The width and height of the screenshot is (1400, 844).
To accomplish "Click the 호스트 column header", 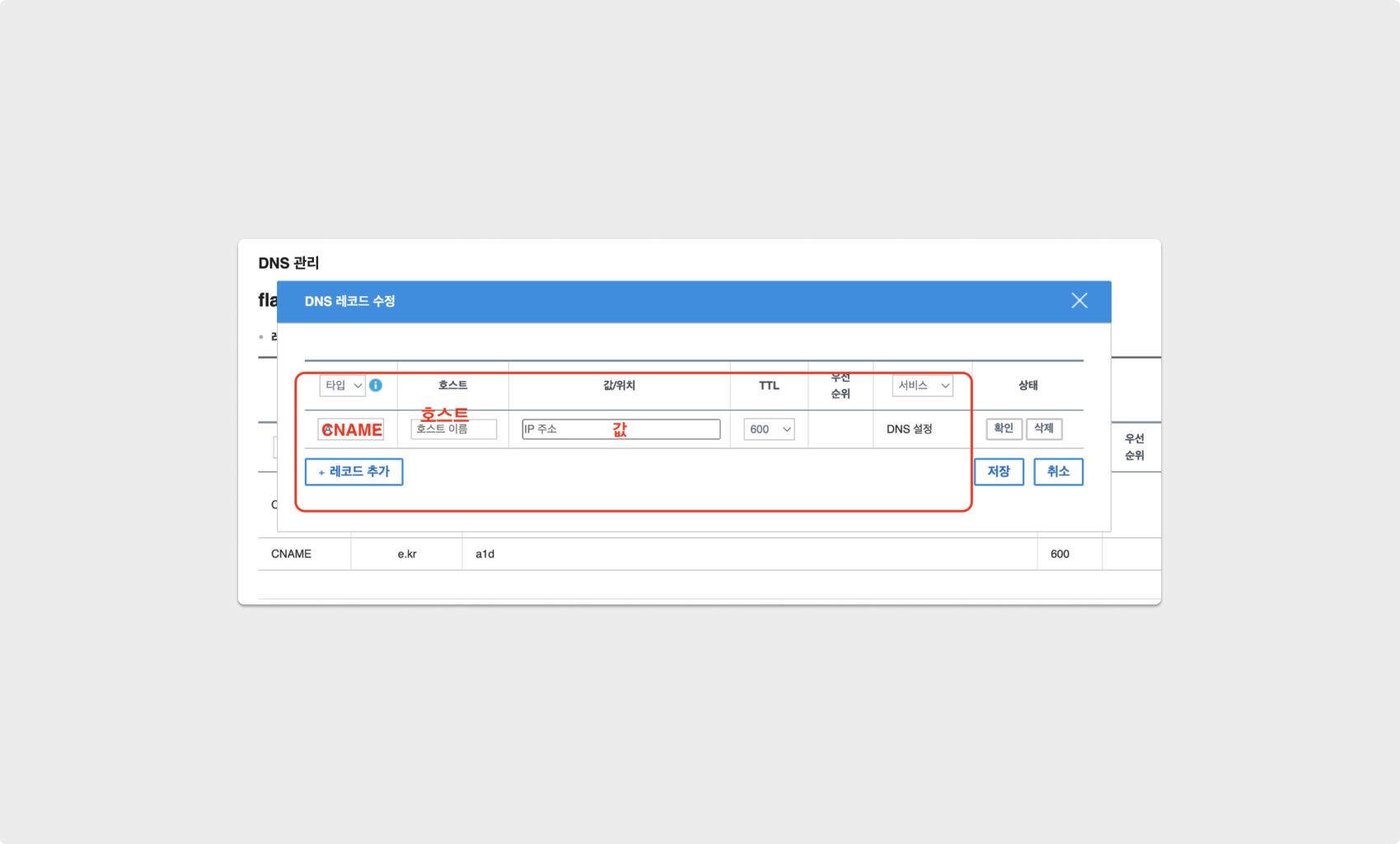I will 452,385.
